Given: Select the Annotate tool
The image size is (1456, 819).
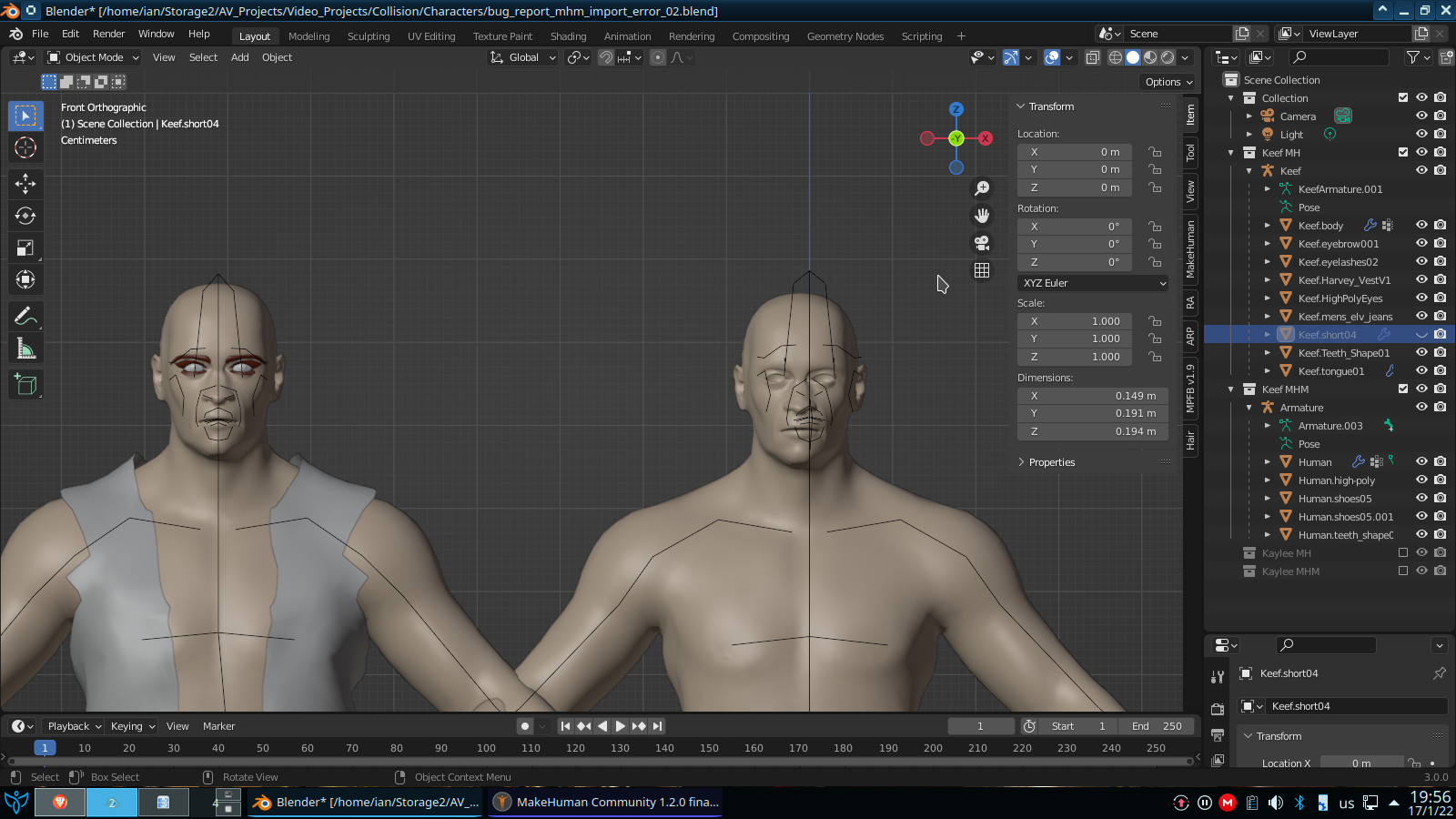Looking at the screenshot, I should click(x=25, y=315).
